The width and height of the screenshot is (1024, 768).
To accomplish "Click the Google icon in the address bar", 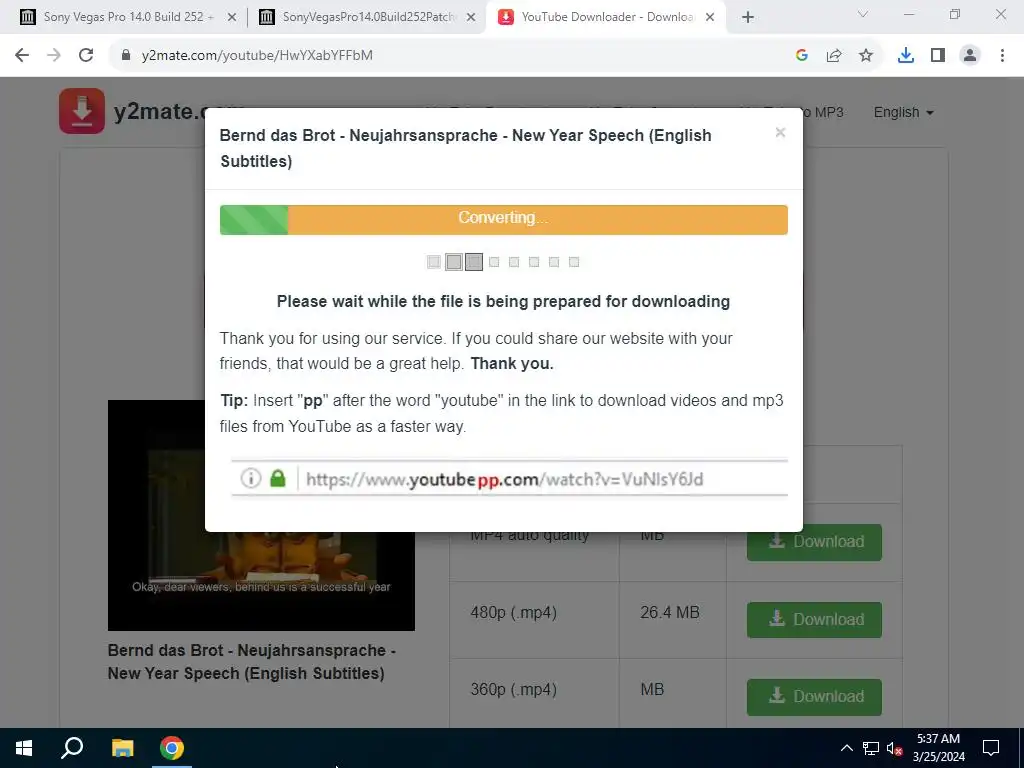I will coord(802,56).
